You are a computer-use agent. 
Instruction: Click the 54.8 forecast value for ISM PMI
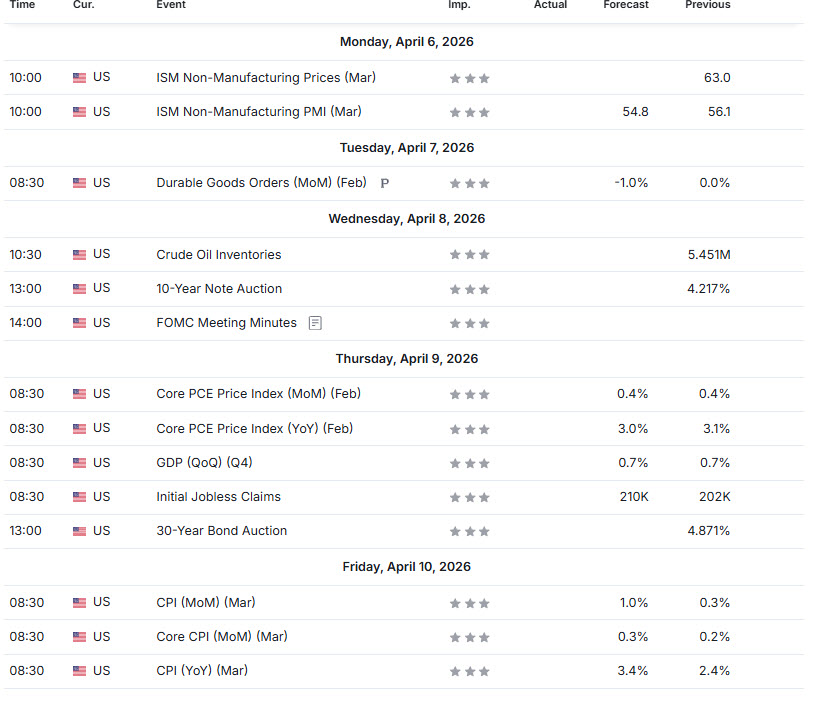(635, 112)
